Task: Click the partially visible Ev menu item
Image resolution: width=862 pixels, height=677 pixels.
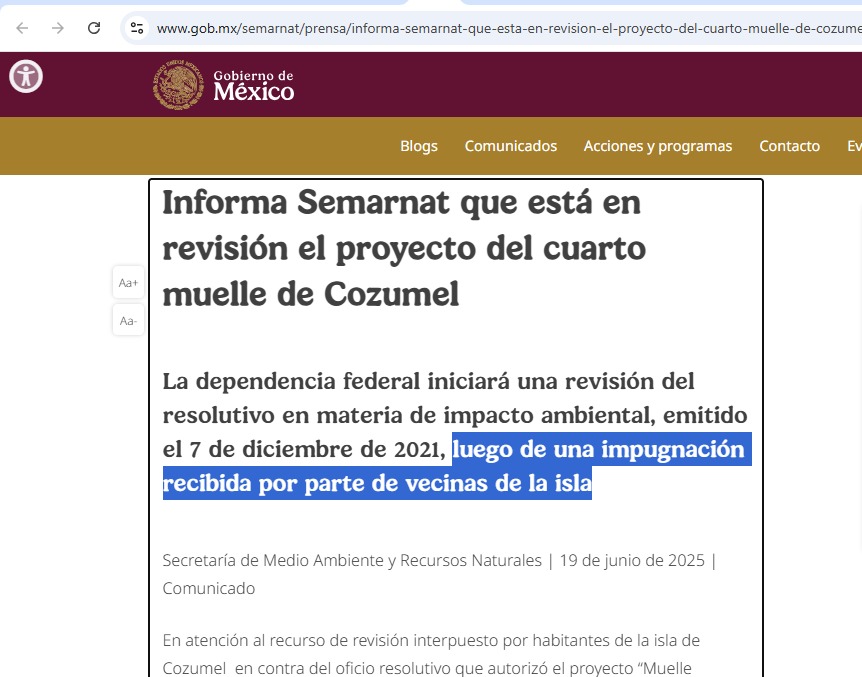Action: pyautogui.click(x=853, y=146)
